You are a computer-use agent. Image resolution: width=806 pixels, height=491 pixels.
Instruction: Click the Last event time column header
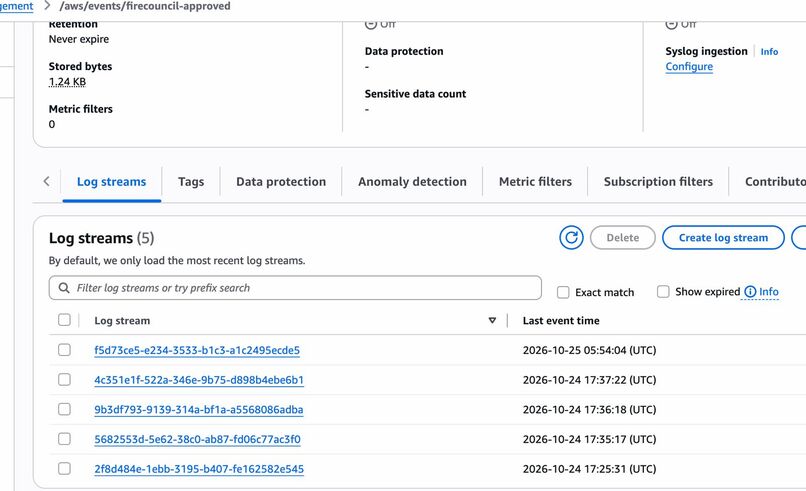point(561,320)
